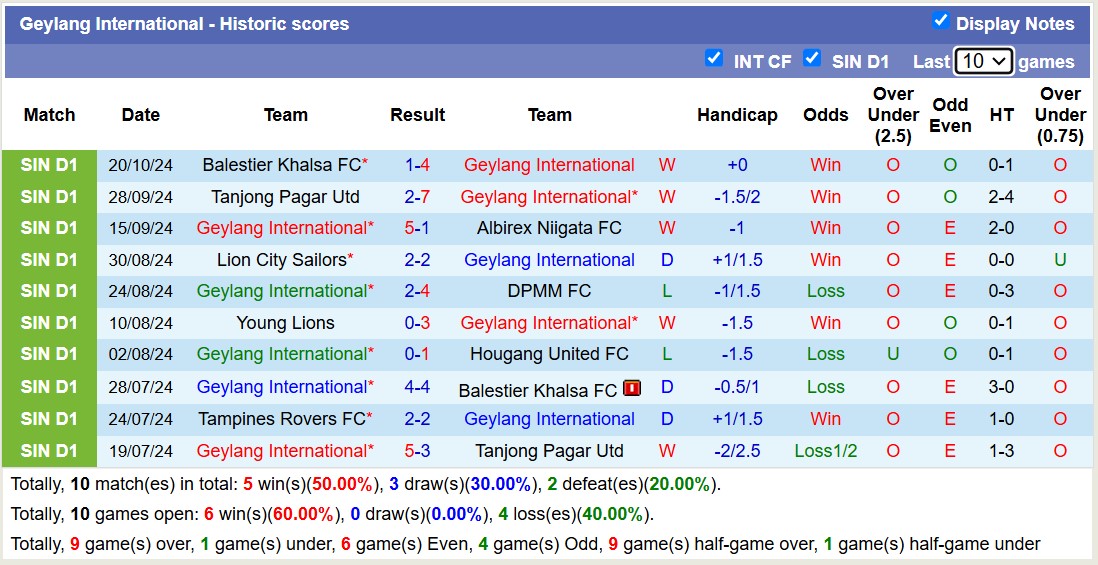This screenshot has height=565, width=1098.
Task: Open Balestier Khalsa FC team link in top row
Action: click(280, 165)
